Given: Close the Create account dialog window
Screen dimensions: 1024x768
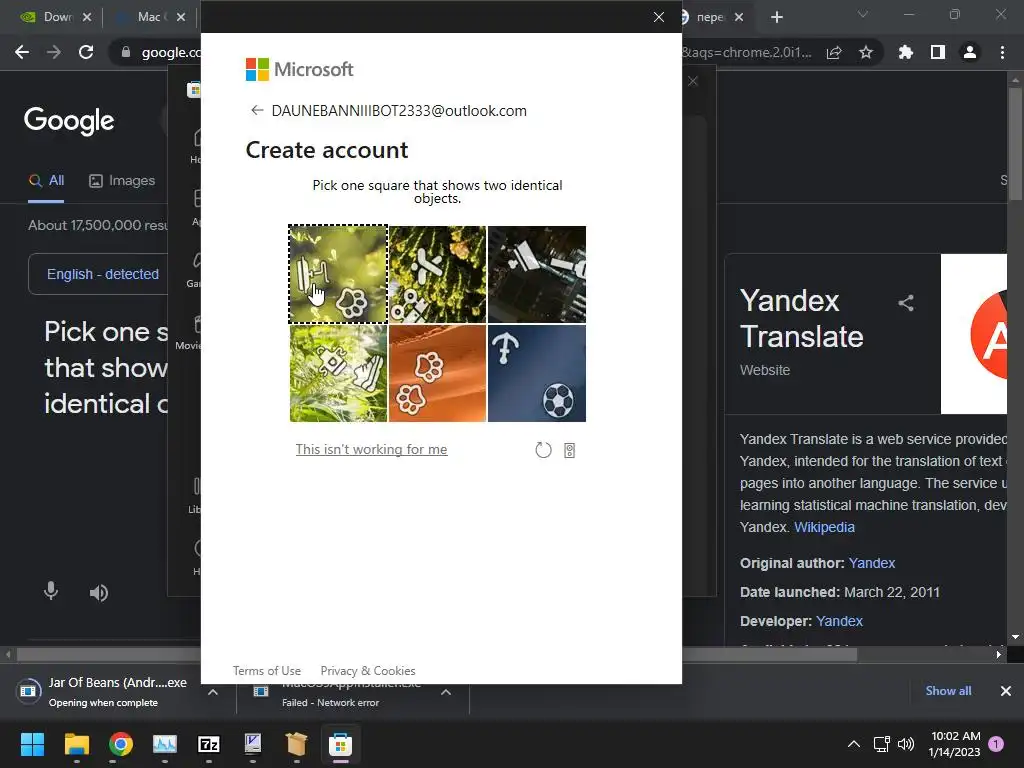Looking at the screenshot, I should coord(659,17).
